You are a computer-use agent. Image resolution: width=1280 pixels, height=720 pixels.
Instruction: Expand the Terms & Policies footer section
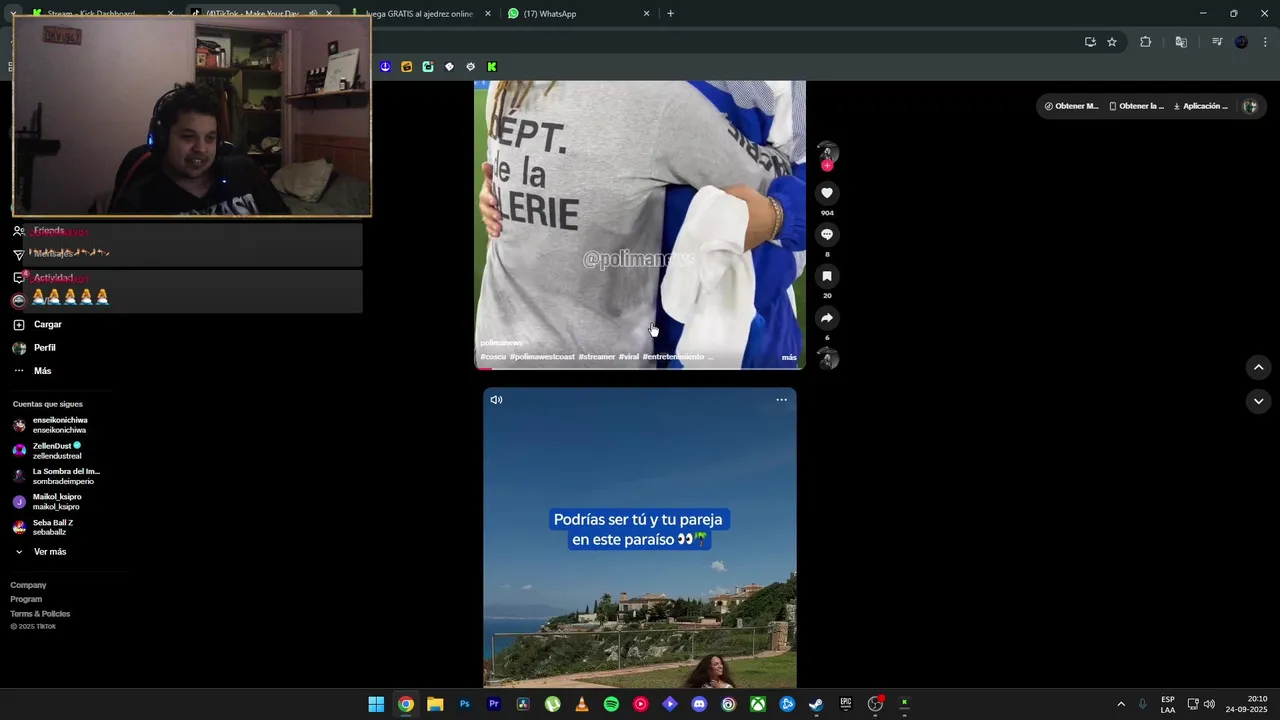(40, 614)
